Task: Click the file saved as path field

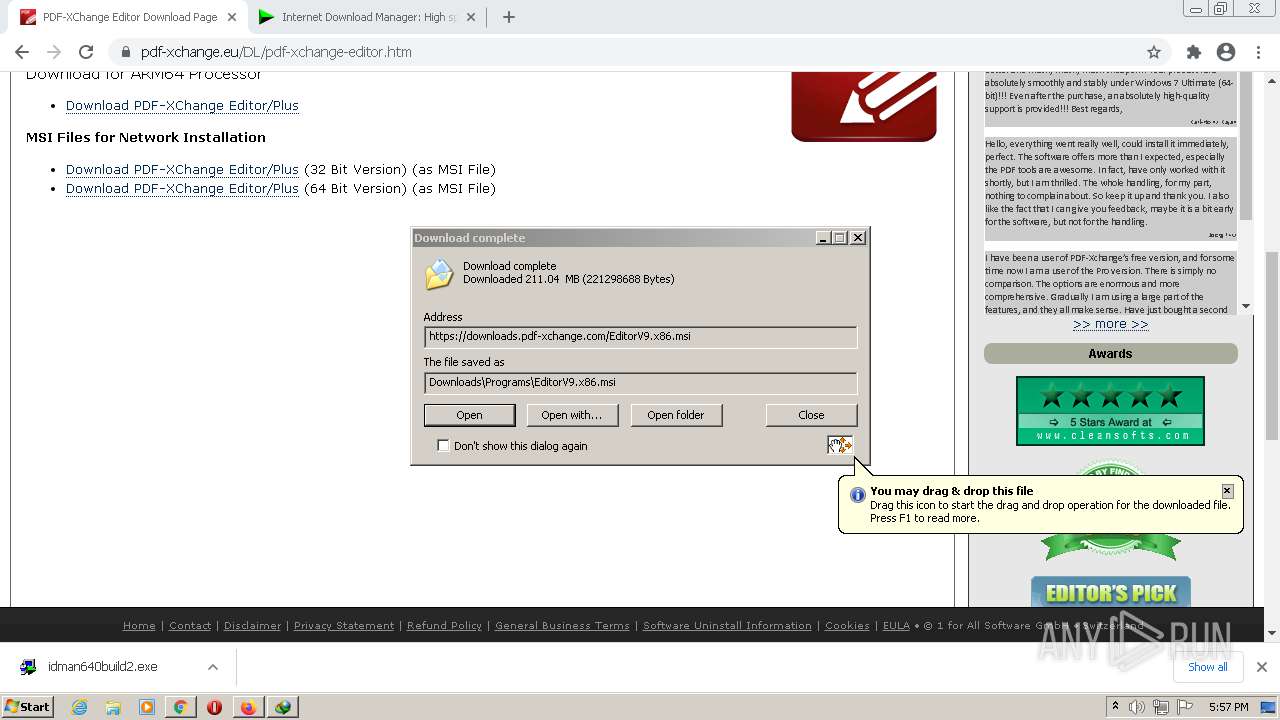Action: 640,383
